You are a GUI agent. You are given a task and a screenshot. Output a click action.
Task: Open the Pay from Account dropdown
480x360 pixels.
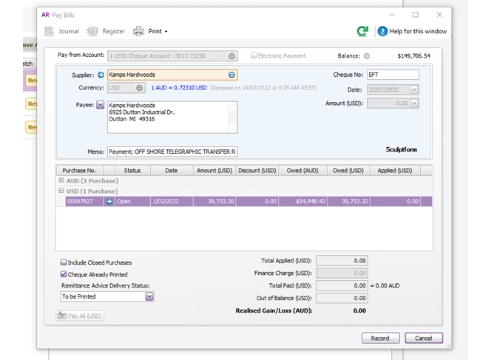[232, 56]
